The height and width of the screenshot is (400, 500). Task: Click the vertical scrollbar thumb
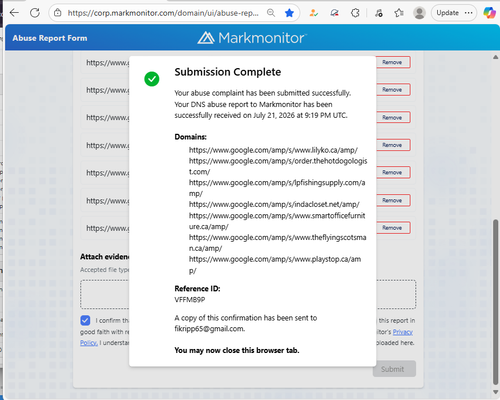[496, 302]
